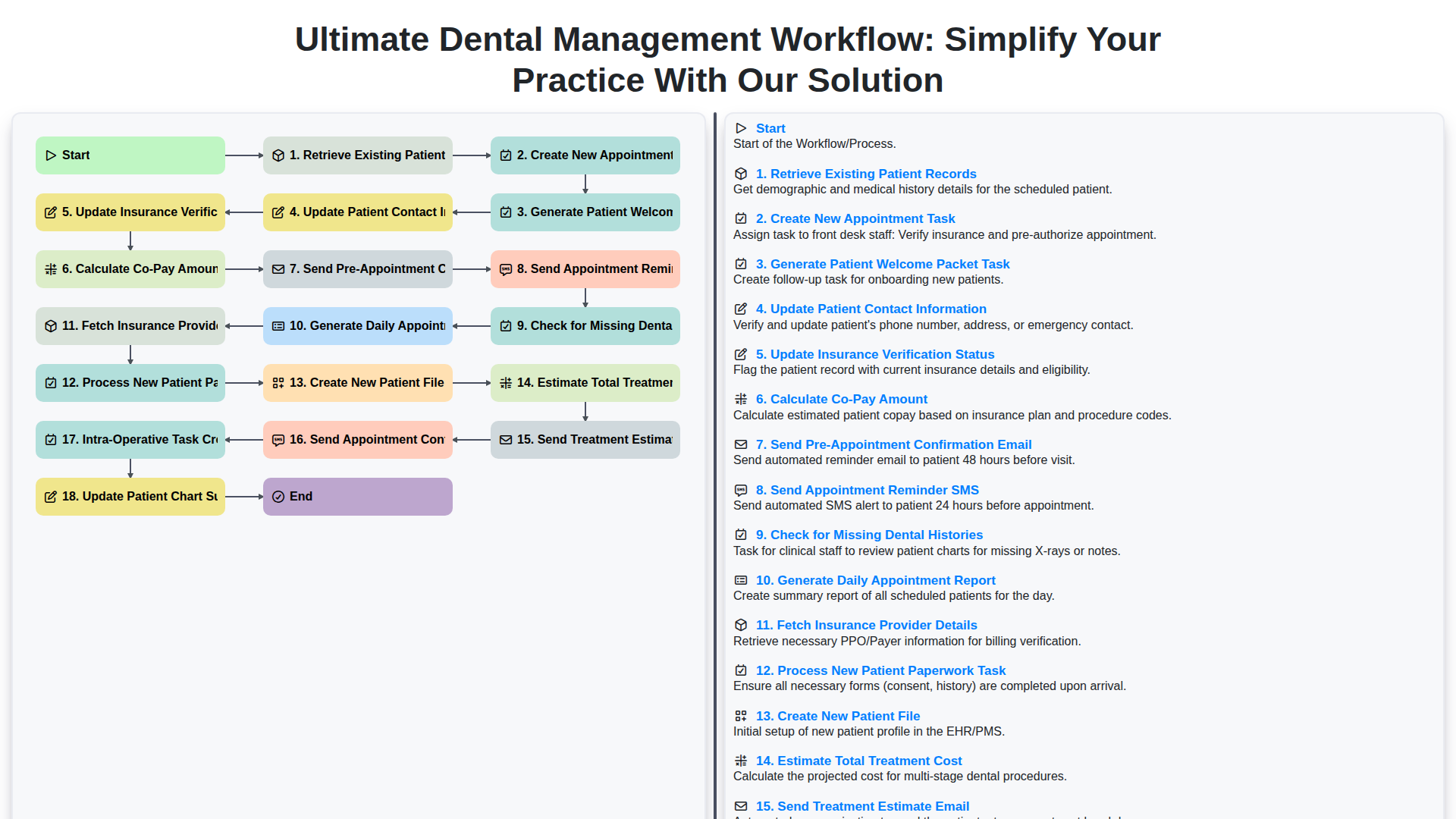Open the 4. Update Patient Contact Information link
The width and height of the screenshot is (1456, 819).
click(x=871, y=309)
